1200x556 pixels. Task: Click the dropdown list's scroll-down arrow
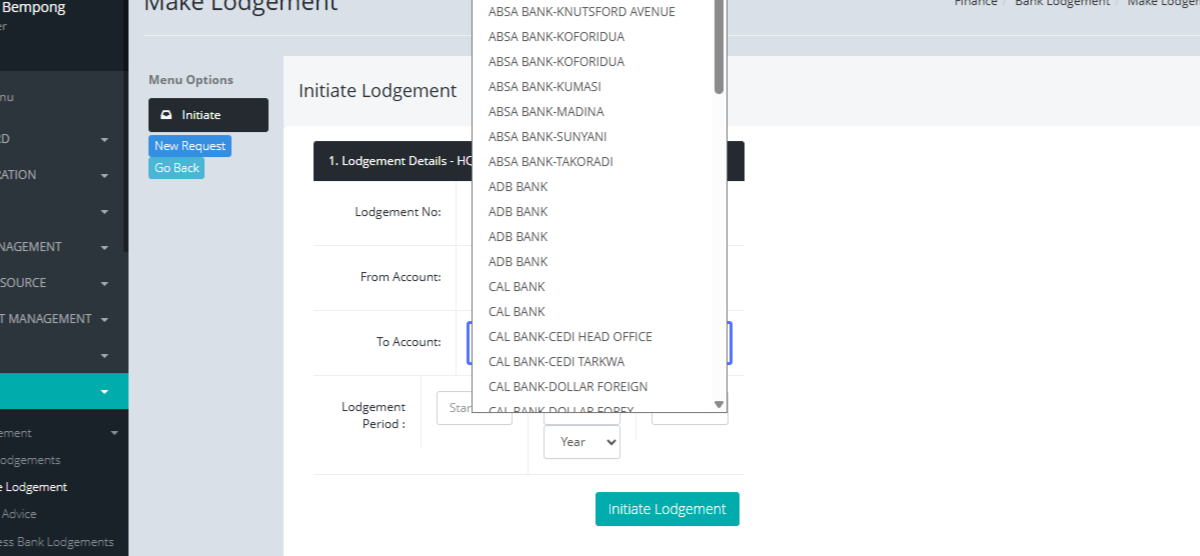718,404
